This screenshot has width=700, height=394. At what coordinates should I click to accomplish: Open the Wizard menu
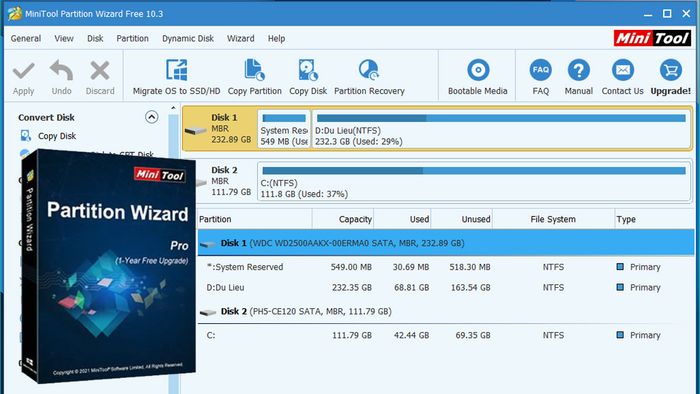tap(241, 38)
